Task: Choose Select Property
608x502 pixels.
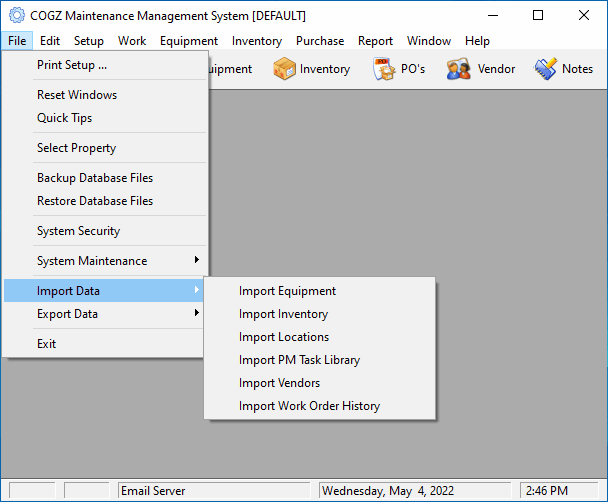Action: pyautogui.click(x=105, y=148)
